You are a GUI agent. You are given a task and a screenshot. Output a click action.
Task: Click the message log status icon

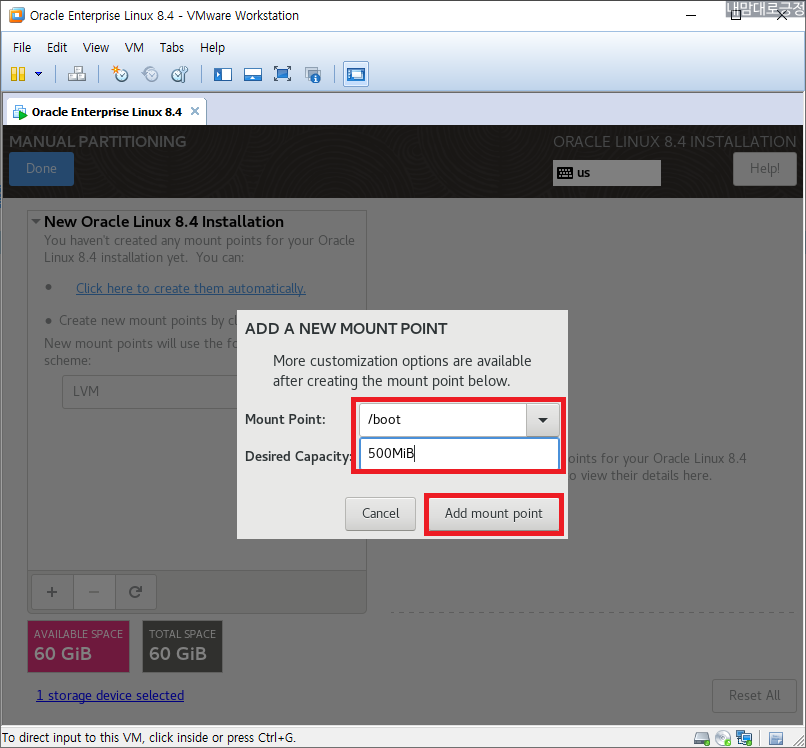776,738
